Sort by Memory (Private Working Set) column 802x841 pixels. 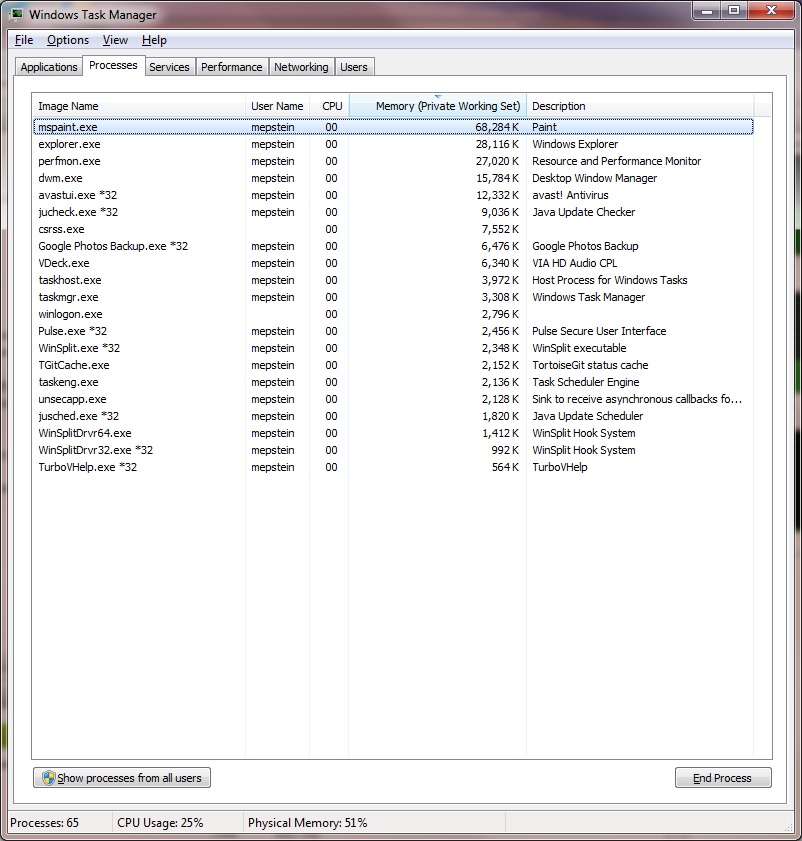[x=438, y=106]
